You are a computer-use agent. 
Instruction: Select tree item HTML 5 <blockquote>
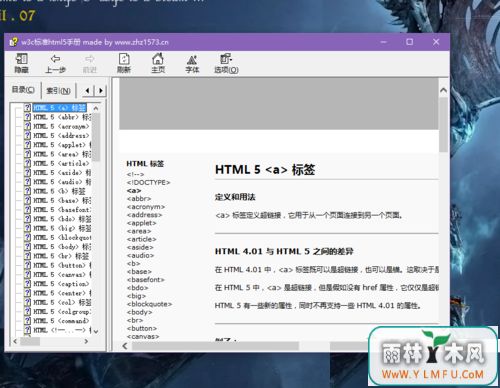click(62, 238)
